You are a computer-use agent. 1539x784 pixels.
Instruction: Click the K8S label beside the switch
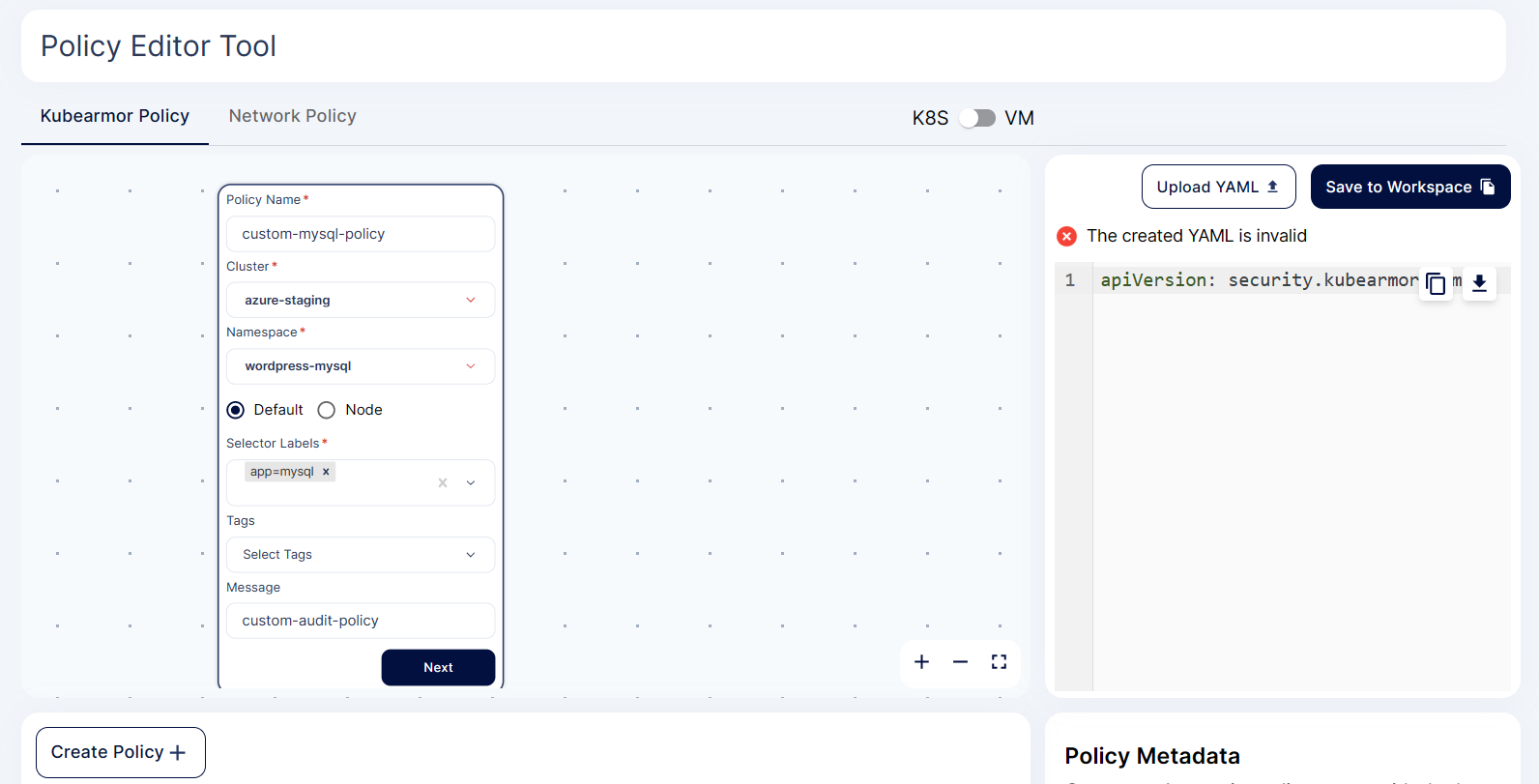coord(930,118)
